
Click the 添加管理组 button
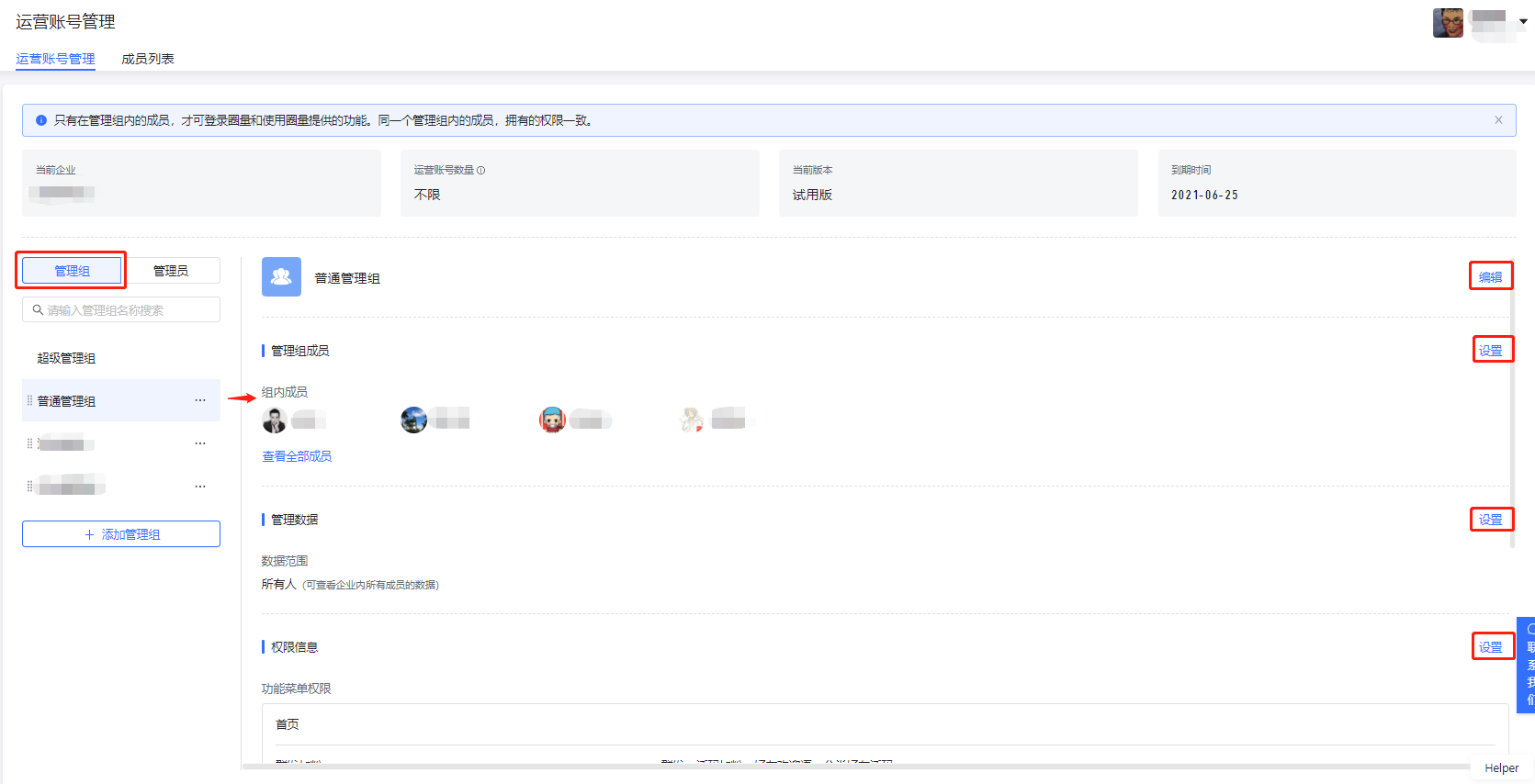coord(121,534)
